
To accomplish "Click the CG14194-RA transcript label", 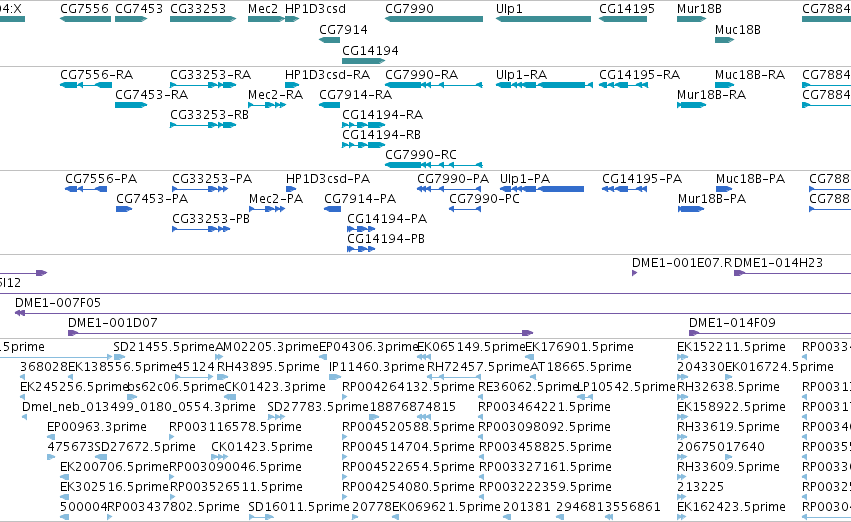I will (383, 114).
